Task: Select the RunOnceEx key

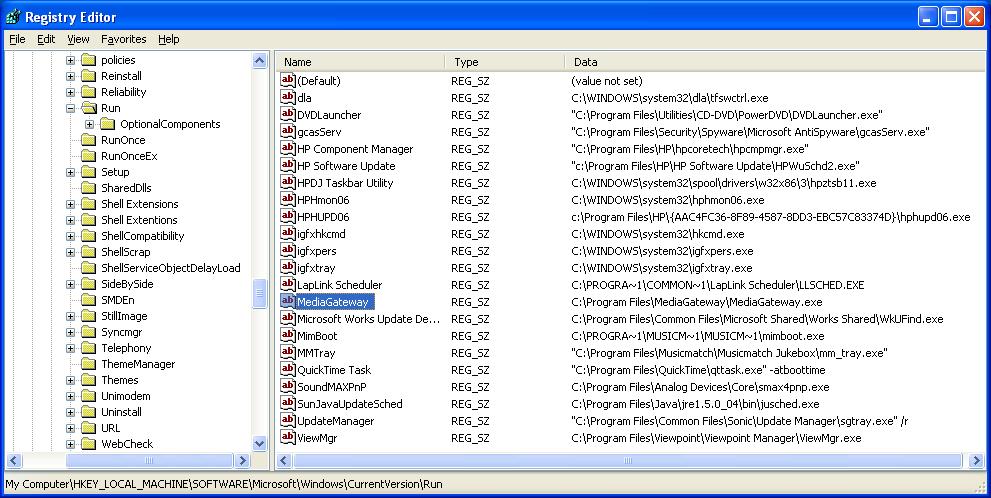Action: point(129,156)
